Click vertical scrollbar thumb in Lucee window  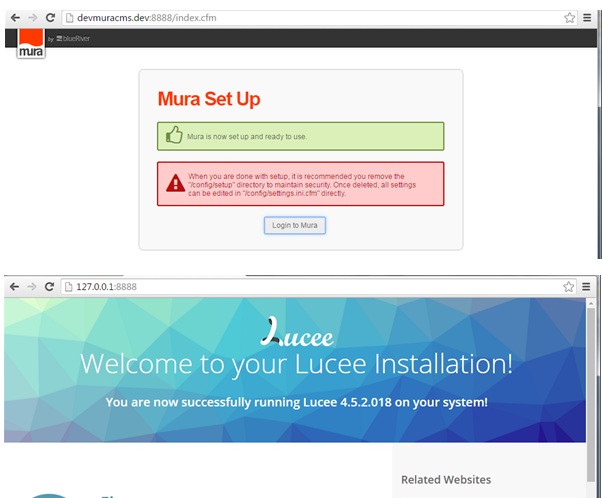coord(591,394)
